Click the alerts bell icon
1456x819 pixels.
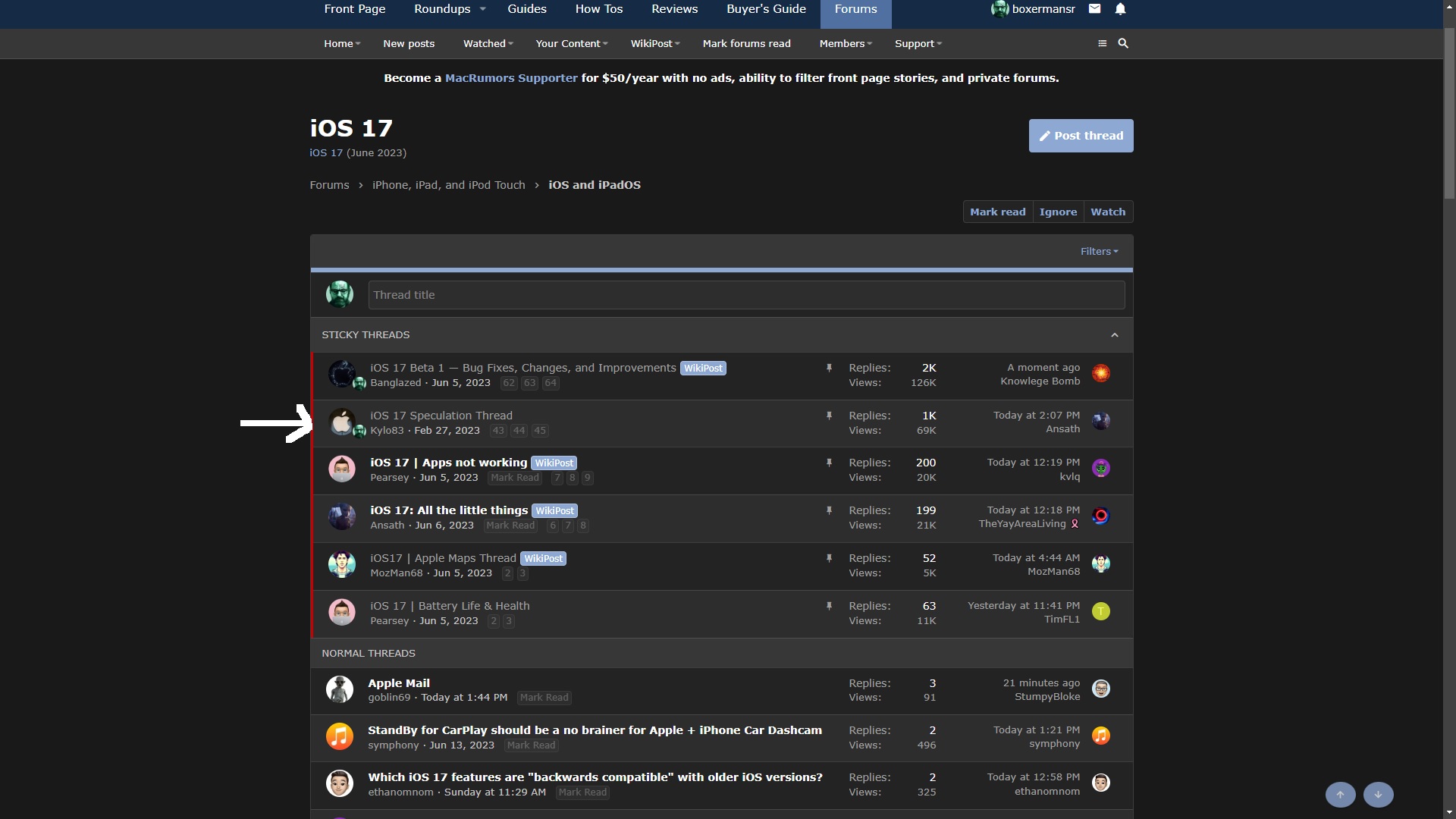[x=1120, y=9]
